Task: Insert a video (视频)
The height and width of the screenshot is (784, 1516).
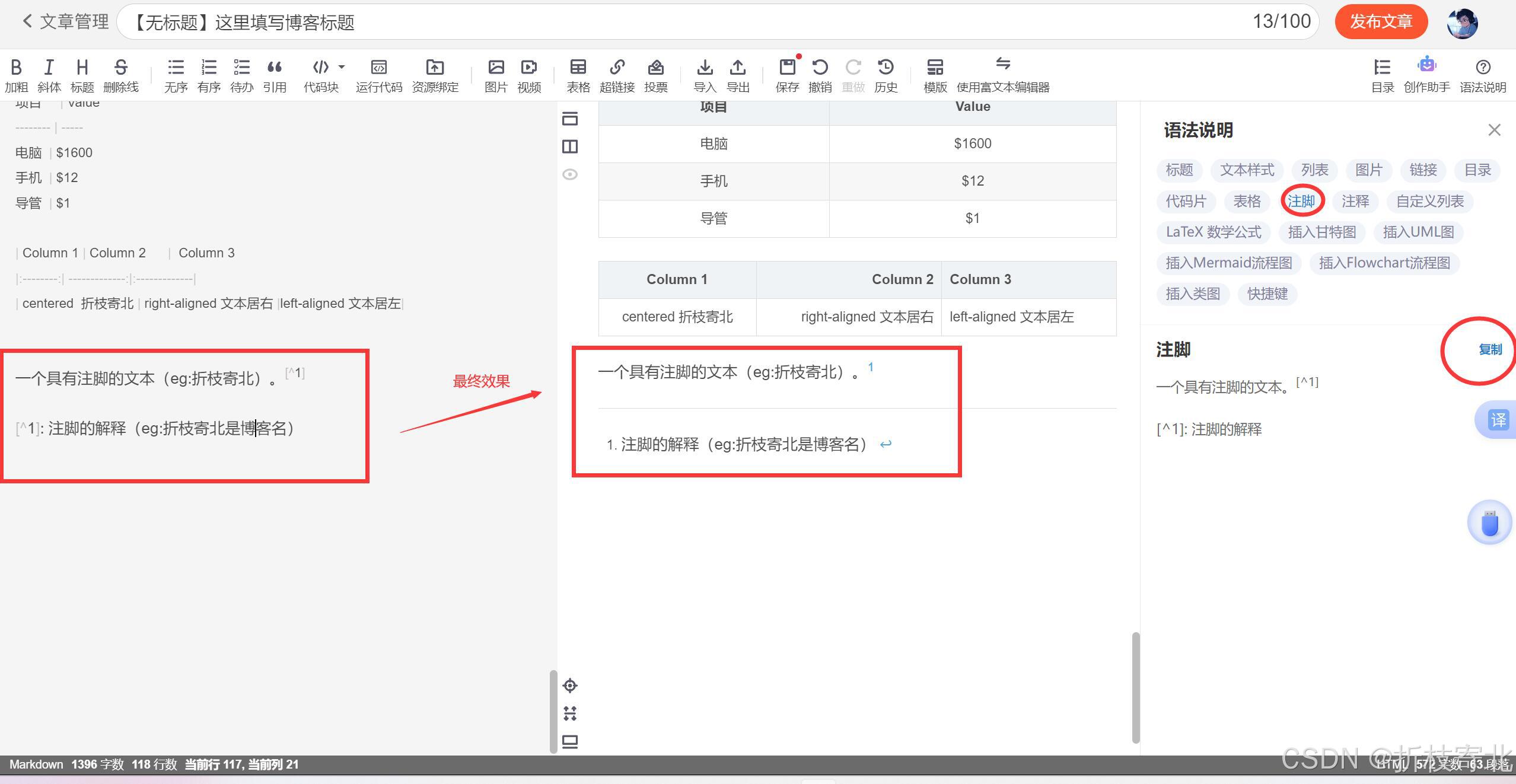Action: pyautogui.click(x=529, y=75)
